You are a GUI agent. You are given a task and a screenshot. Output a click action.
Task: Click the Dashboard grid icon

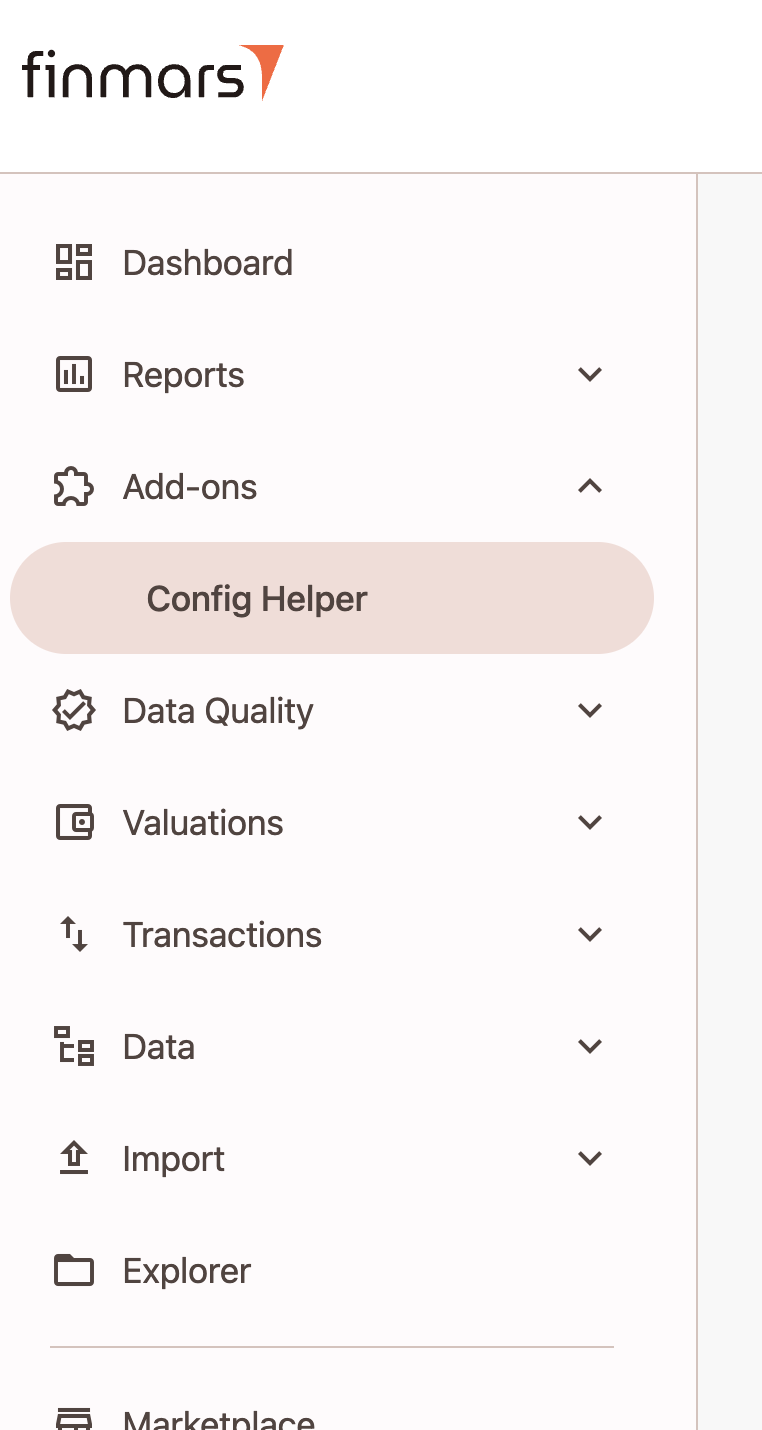(73, 262)
